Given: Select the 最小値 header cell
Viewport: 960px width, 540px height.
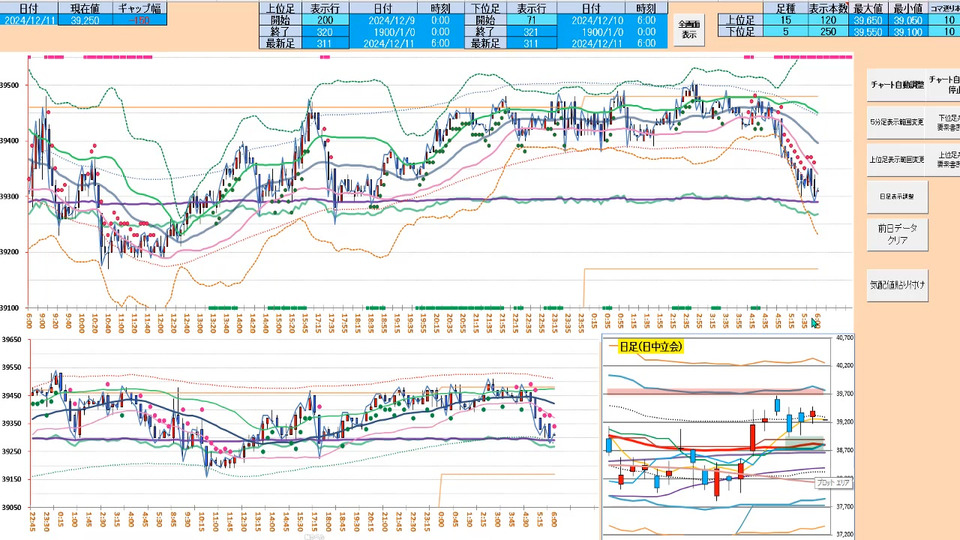Looking at the screenshot, I should (x=908, y=9).
